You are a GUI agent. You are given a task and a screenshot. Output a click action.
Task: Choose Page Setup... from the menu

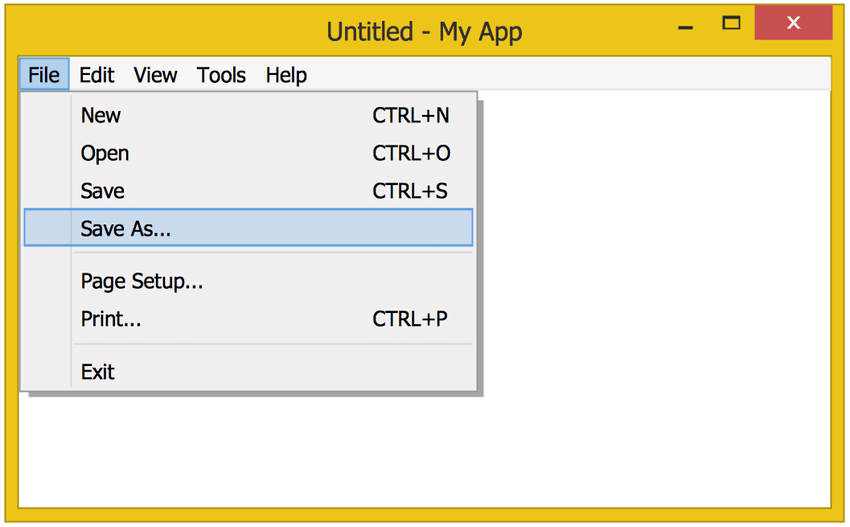click(248, 281)
